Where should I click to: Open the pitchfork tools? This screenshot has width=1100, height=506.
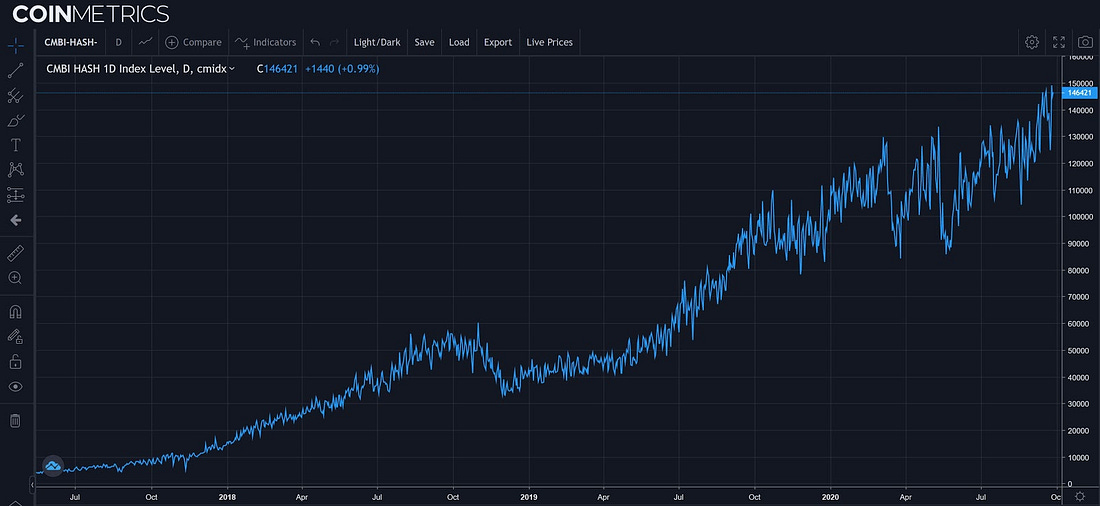pos(15,95)
